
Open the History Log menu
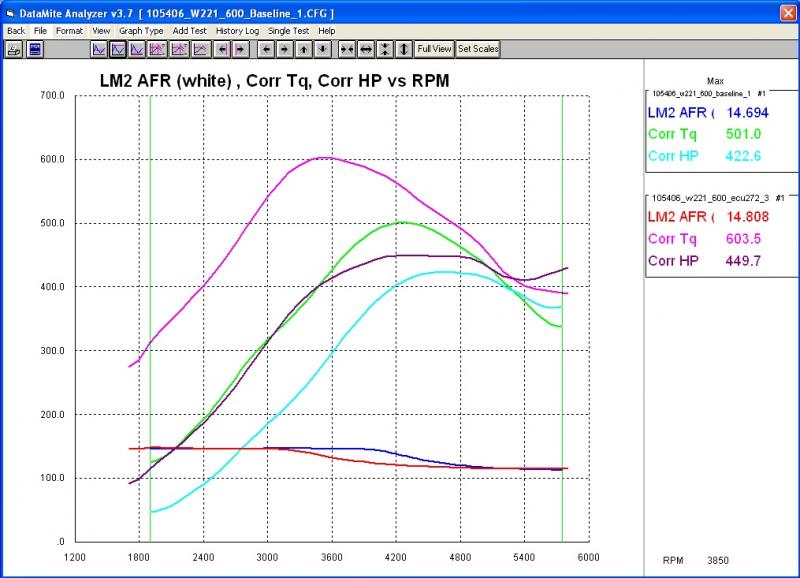click(237, 31)
